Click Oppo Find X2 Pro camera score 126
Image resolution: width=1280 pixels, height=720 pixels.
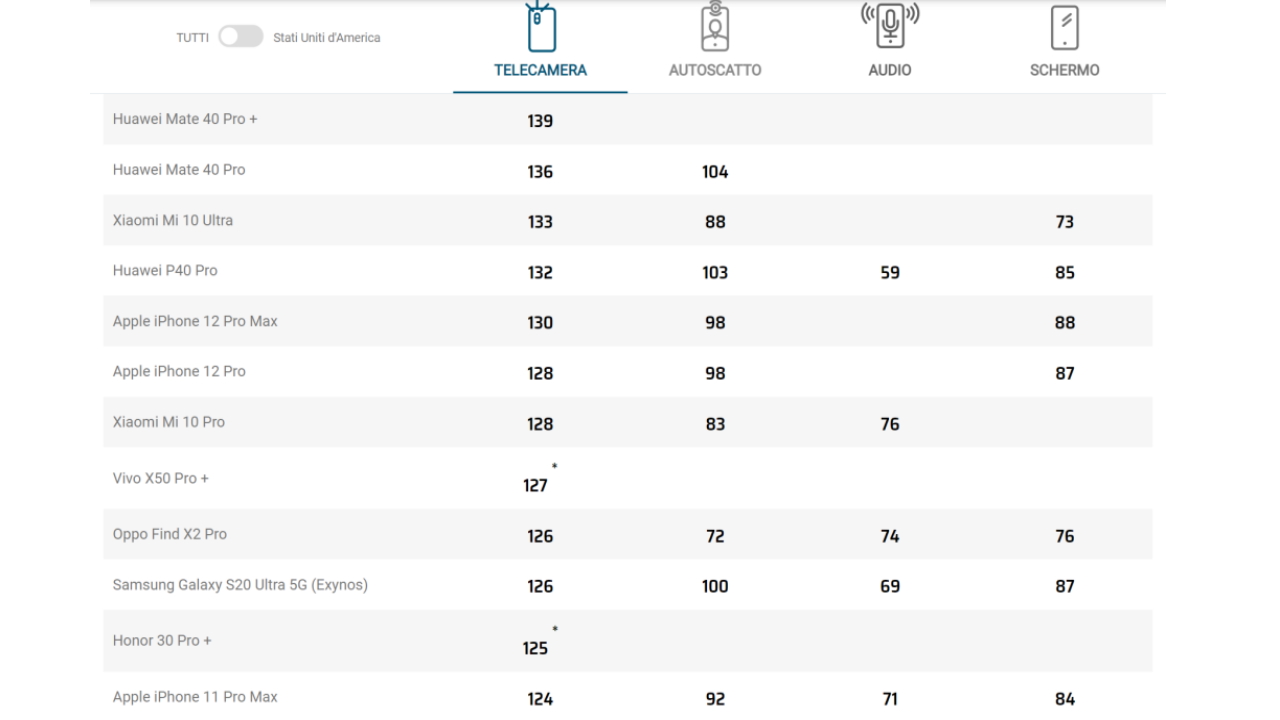[x=540, y=536]
